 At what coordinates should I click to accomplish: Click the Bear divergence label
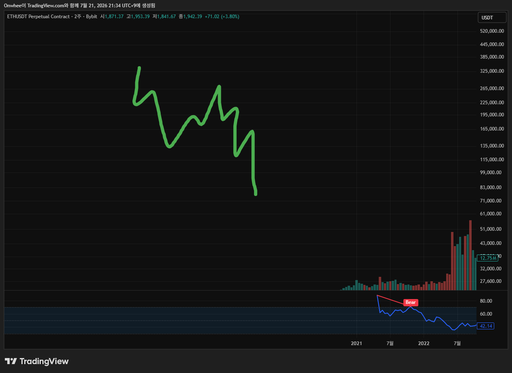click(x=410, y=302)
